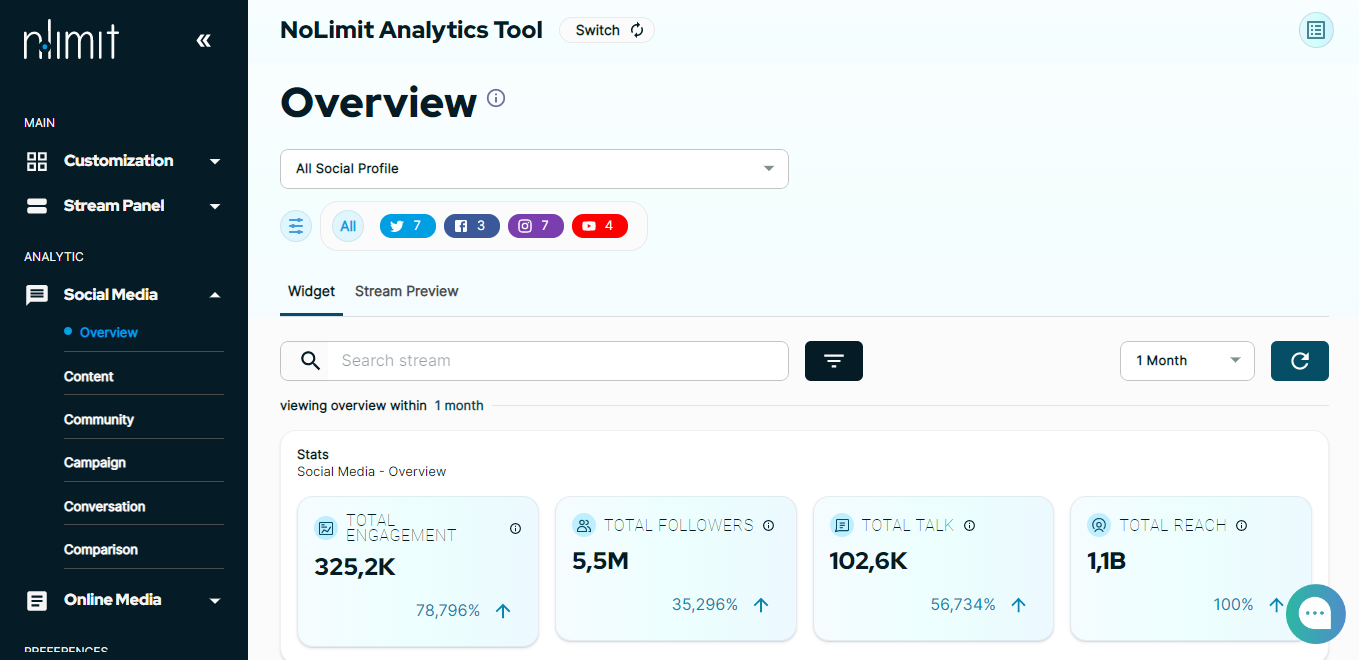Click the search magnifier icon
Viewport: 1359px width, 660px height.
311,361
